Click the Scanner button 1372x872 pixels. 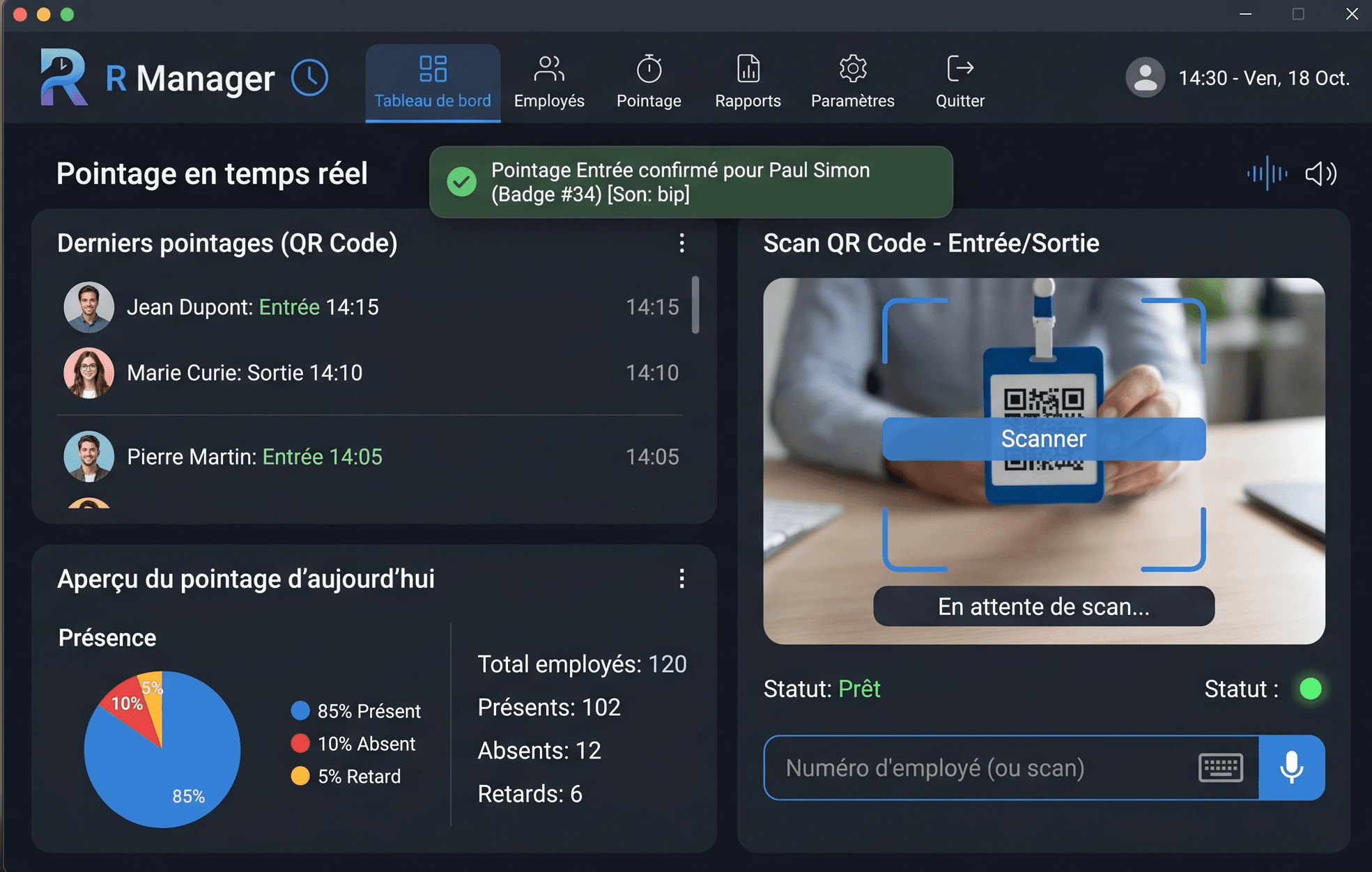click(1044, 439)
